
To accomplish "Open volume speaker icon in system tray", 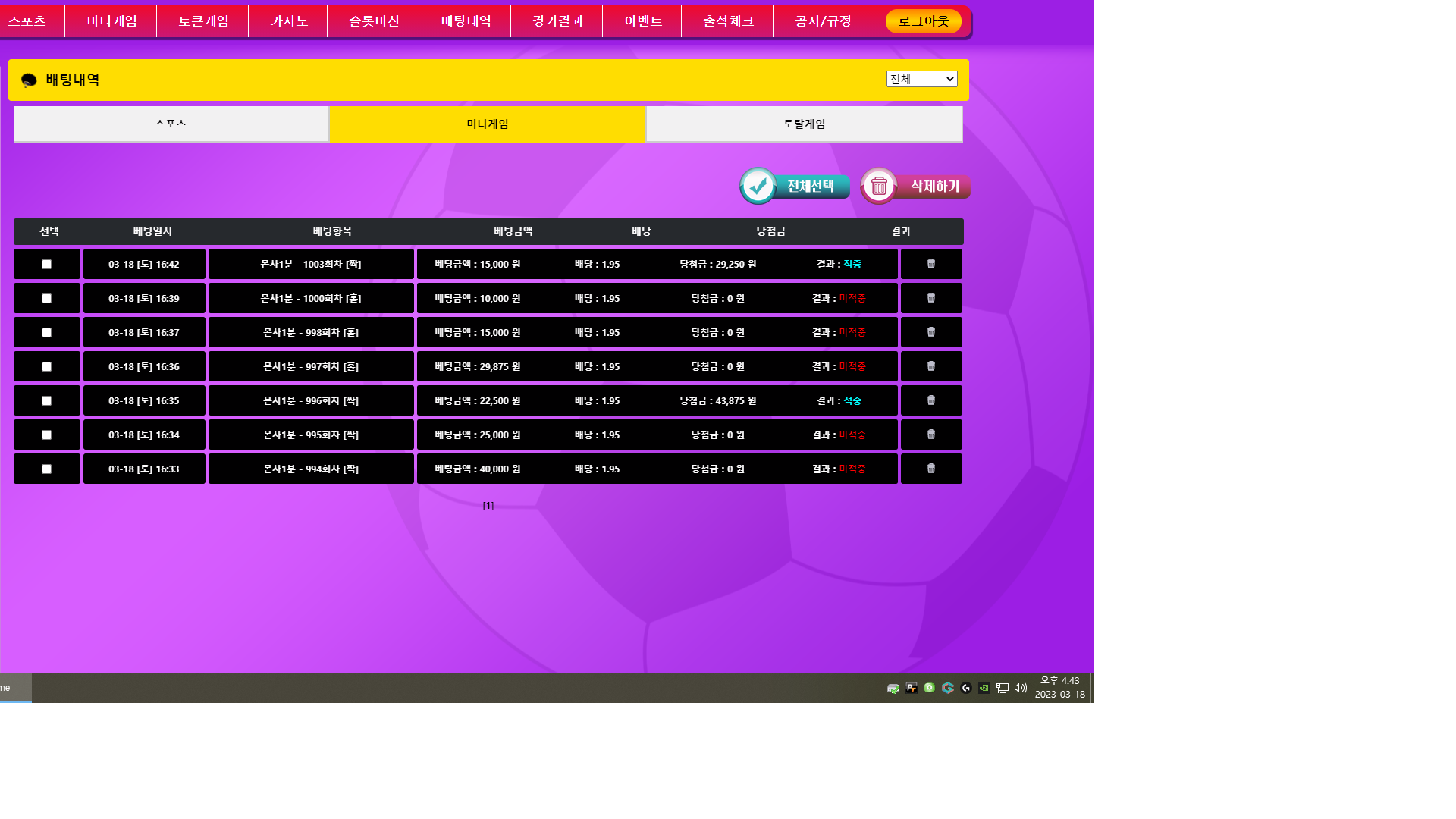I will (1021, 688).
